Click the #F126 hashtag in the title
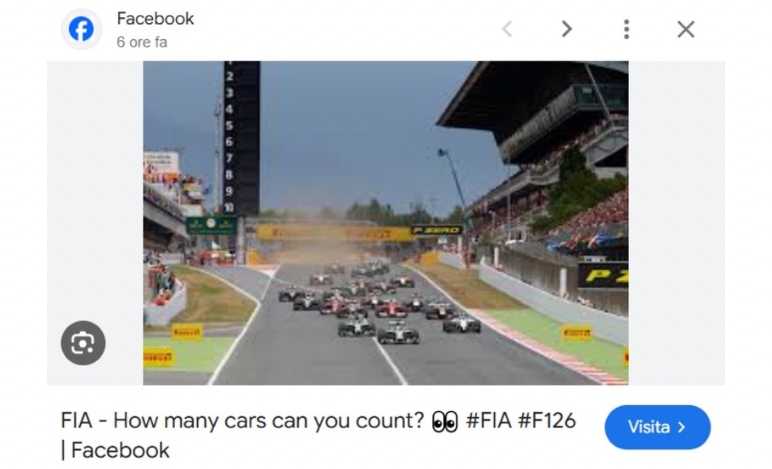Image resolution: width=772 pixels, height=469 pixels. pos(547,421)
